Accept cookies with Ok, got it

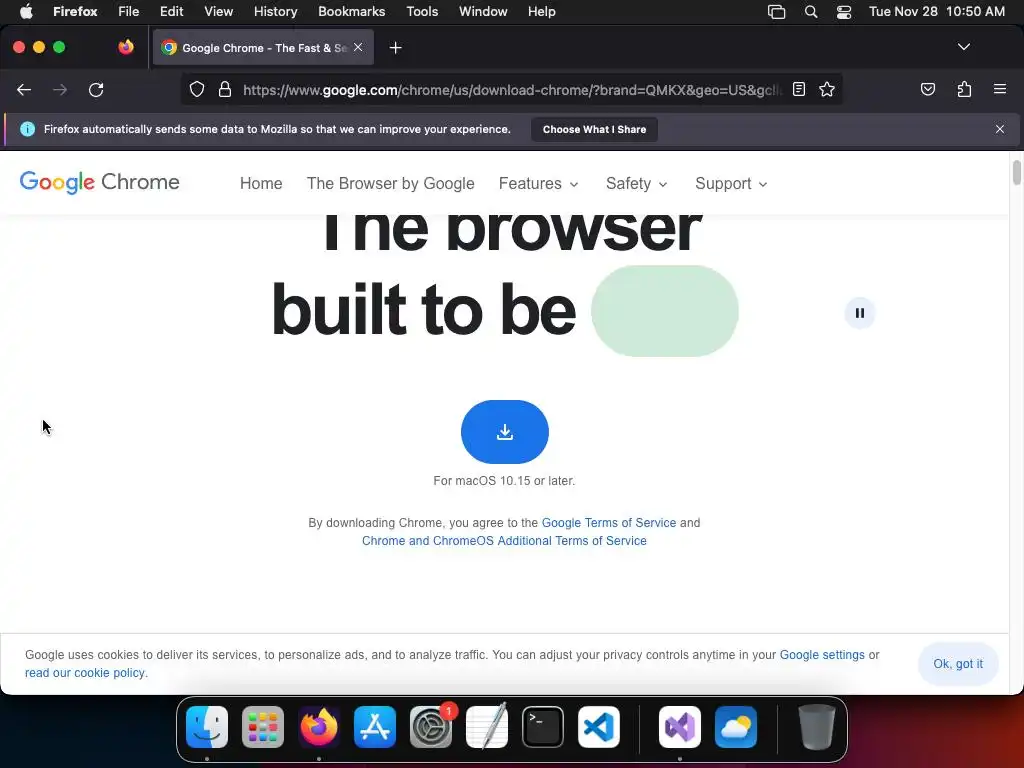pyautogui.click(x=957, y=664)
